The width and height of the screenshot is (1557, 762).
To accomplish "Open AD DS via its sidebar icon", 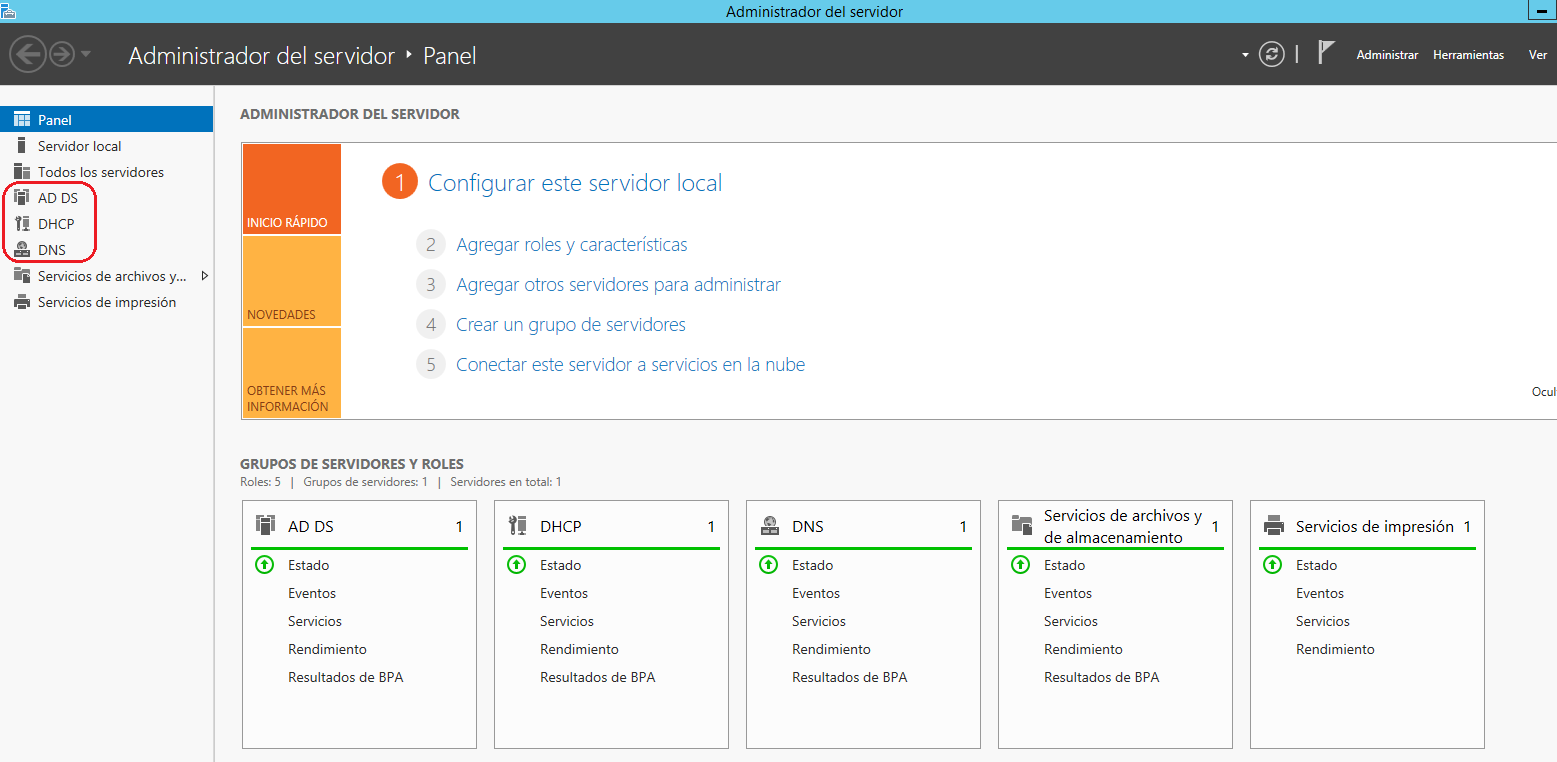I will click(x=22, y=198).
